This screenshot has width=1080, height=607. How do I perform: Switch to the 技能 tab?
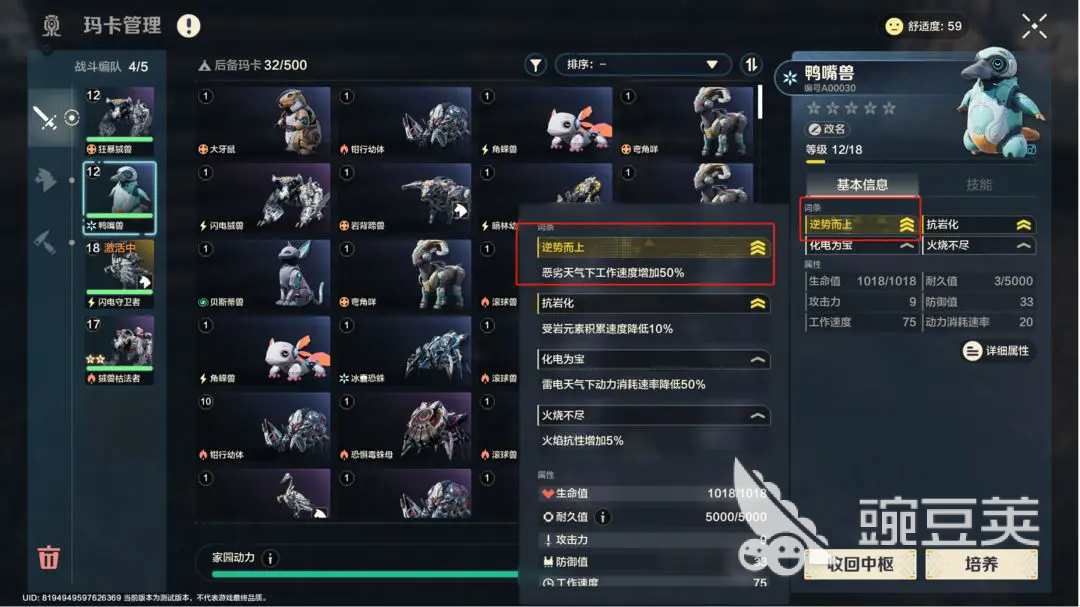979,185
